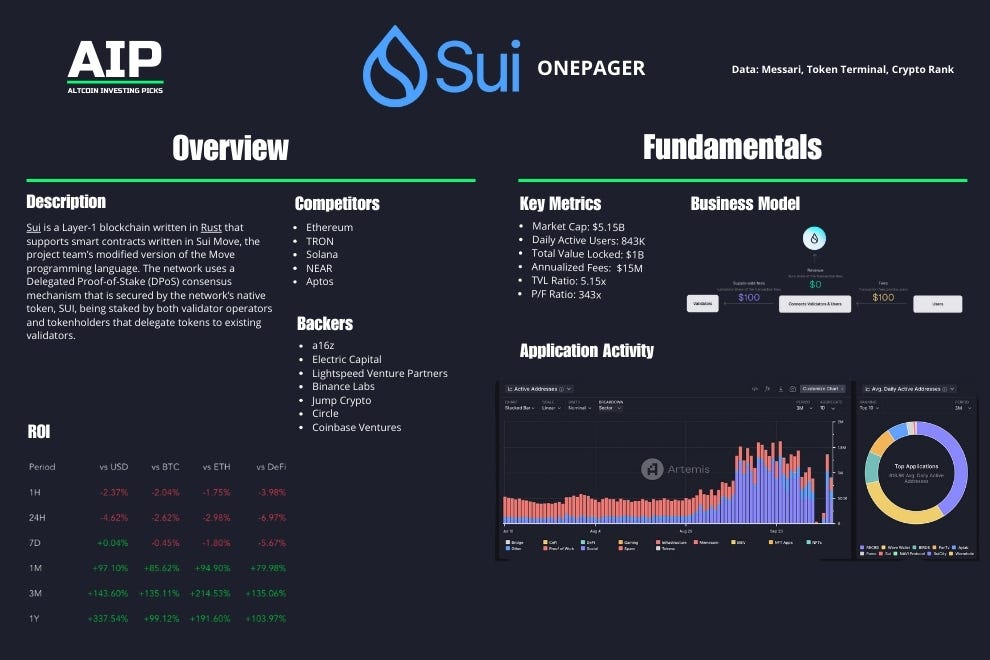
Task: Click the Sui droplet logo in the header
Action: pyautogui.click(x=395, y=66)
